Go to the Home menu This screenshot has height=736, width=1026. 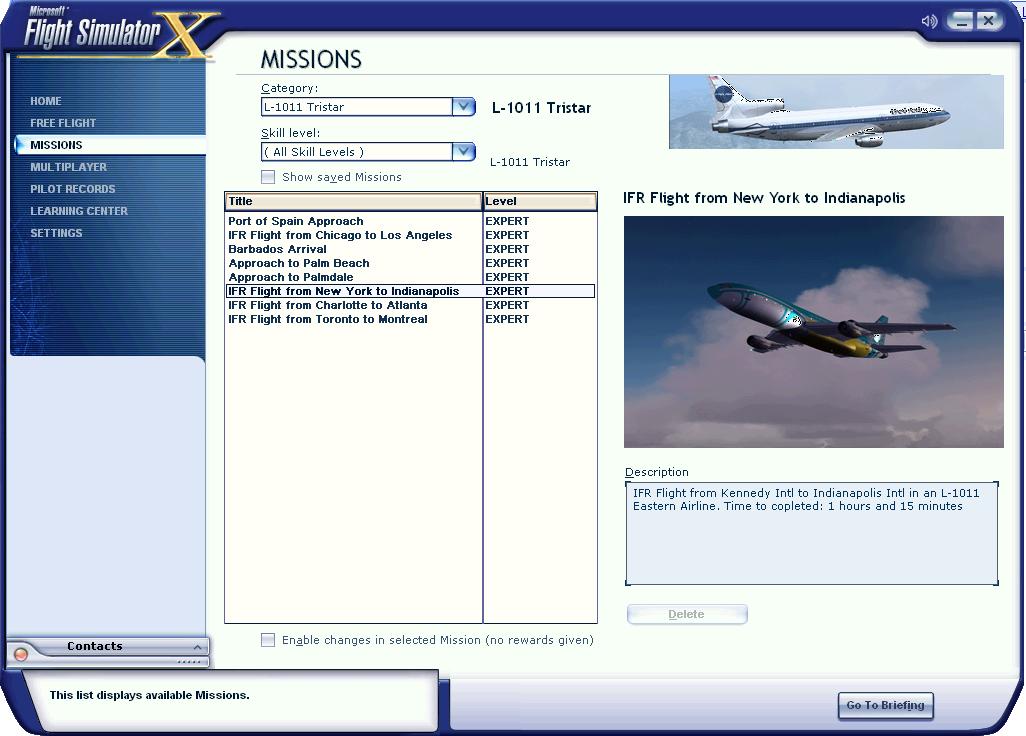46,101
